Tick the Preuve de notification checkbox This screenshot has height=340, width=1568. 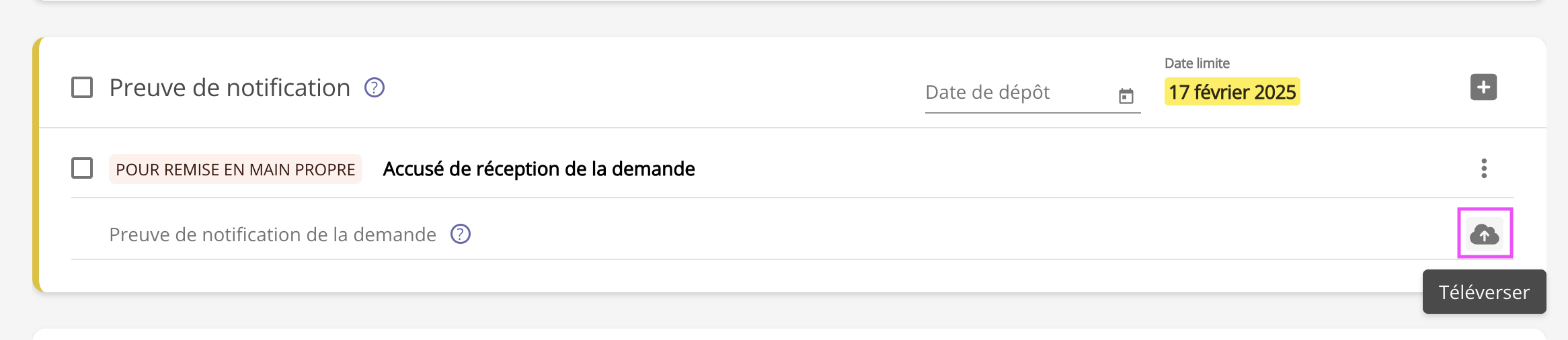click(82, 87)
